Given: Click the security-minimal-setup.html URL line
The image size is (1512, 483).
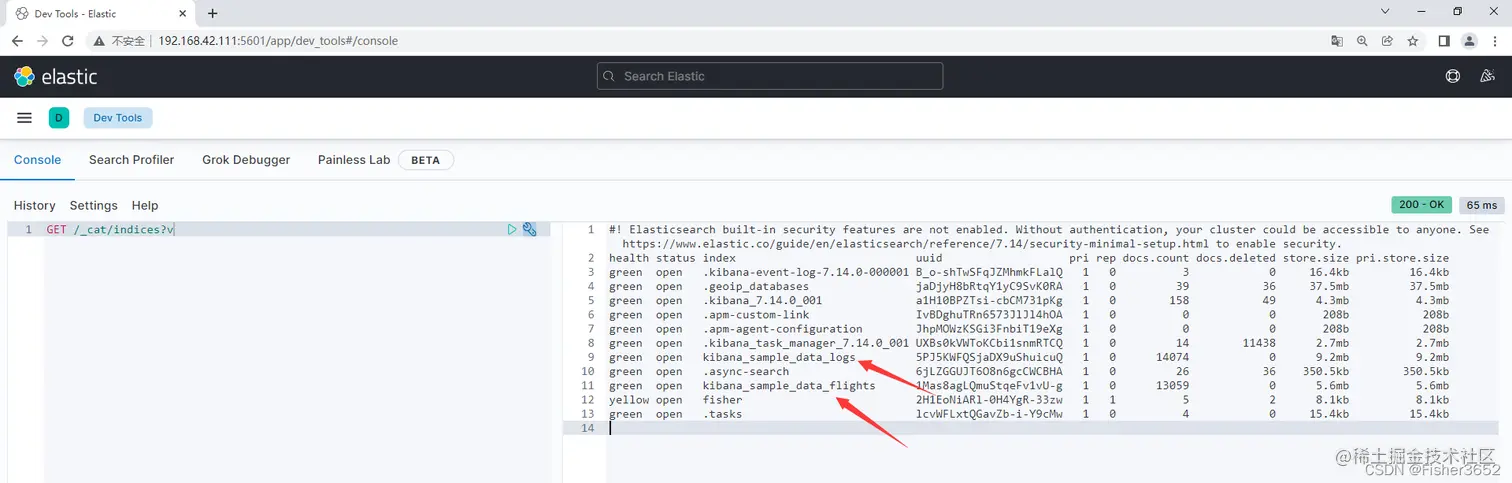Looking at the screenshot, I should (x=982, y=244).
